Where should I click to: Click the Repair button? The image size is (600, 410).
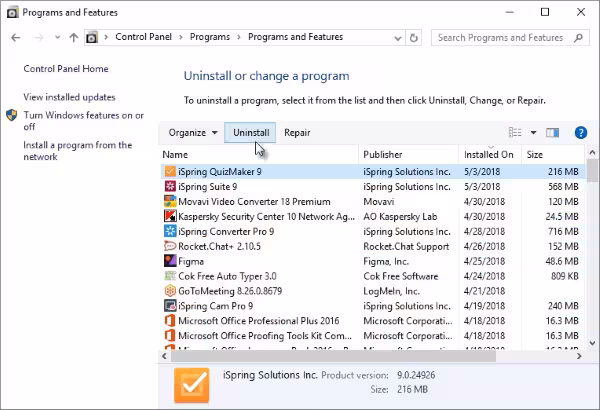(x=297, y=133)
